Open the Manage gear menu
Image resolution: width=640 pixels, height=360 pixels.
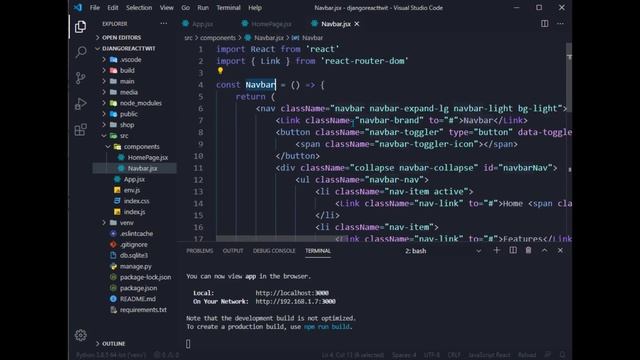pos(80,335)
